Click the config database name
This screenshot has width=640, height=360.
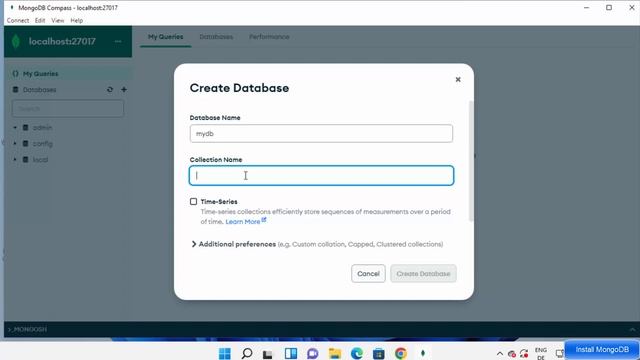click(x=43, y=144)
